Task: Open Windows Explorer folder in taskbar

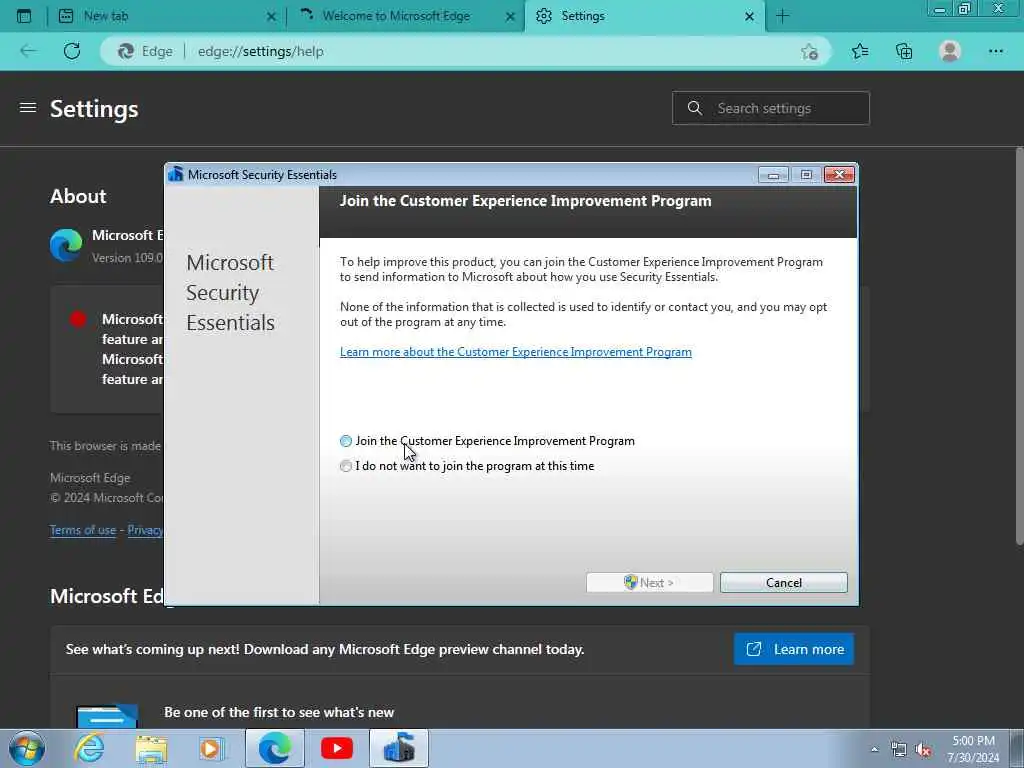Action: (152, 749)
